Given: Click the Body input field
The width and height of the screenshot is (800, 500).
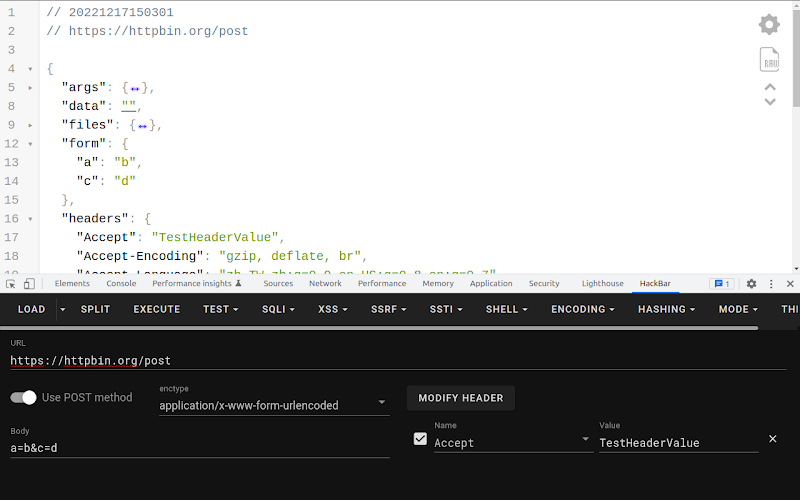Looking at the screenshot, I should 199,448.
